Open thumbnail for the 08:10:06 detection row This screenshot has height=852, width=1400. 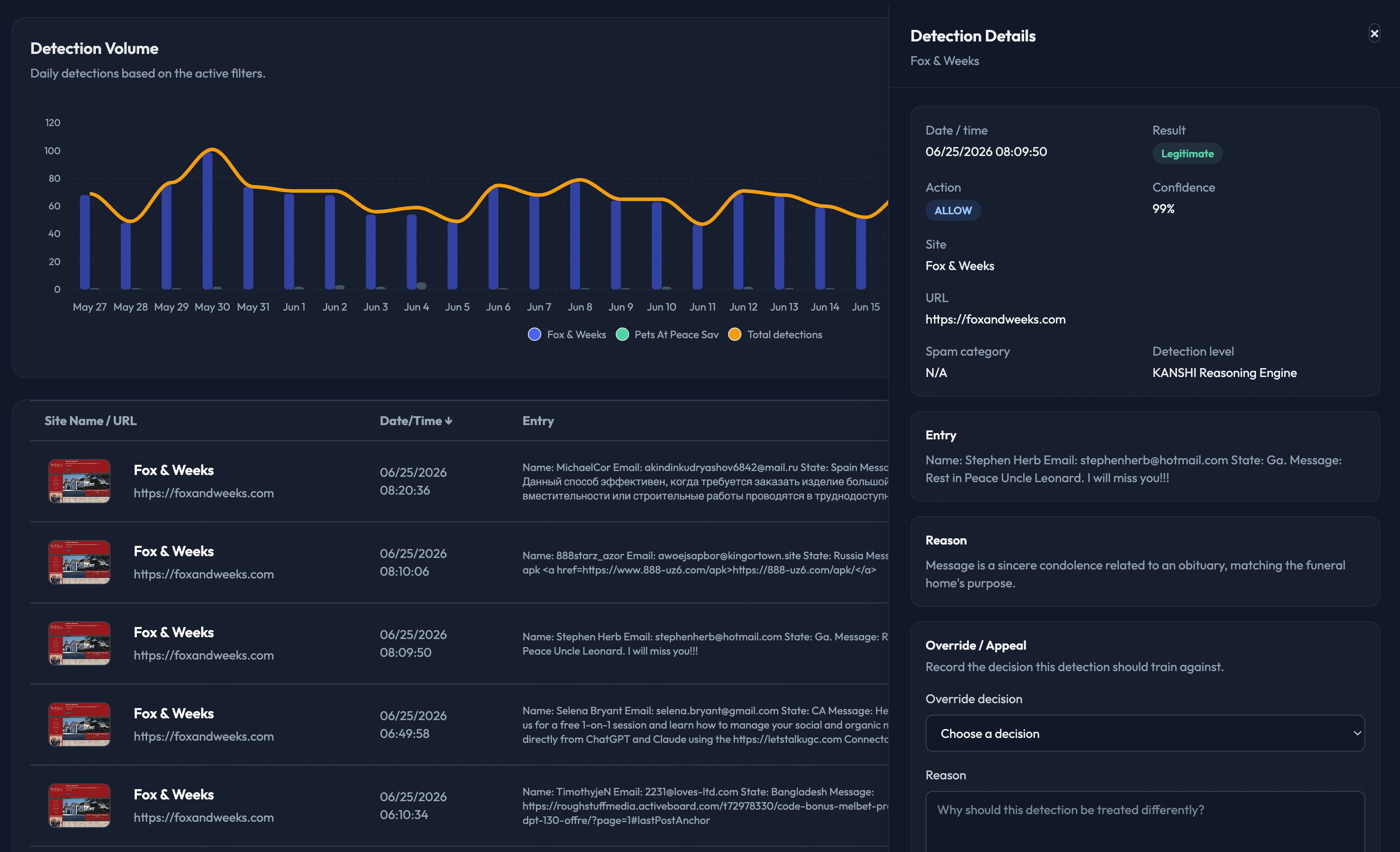point(79,562)
